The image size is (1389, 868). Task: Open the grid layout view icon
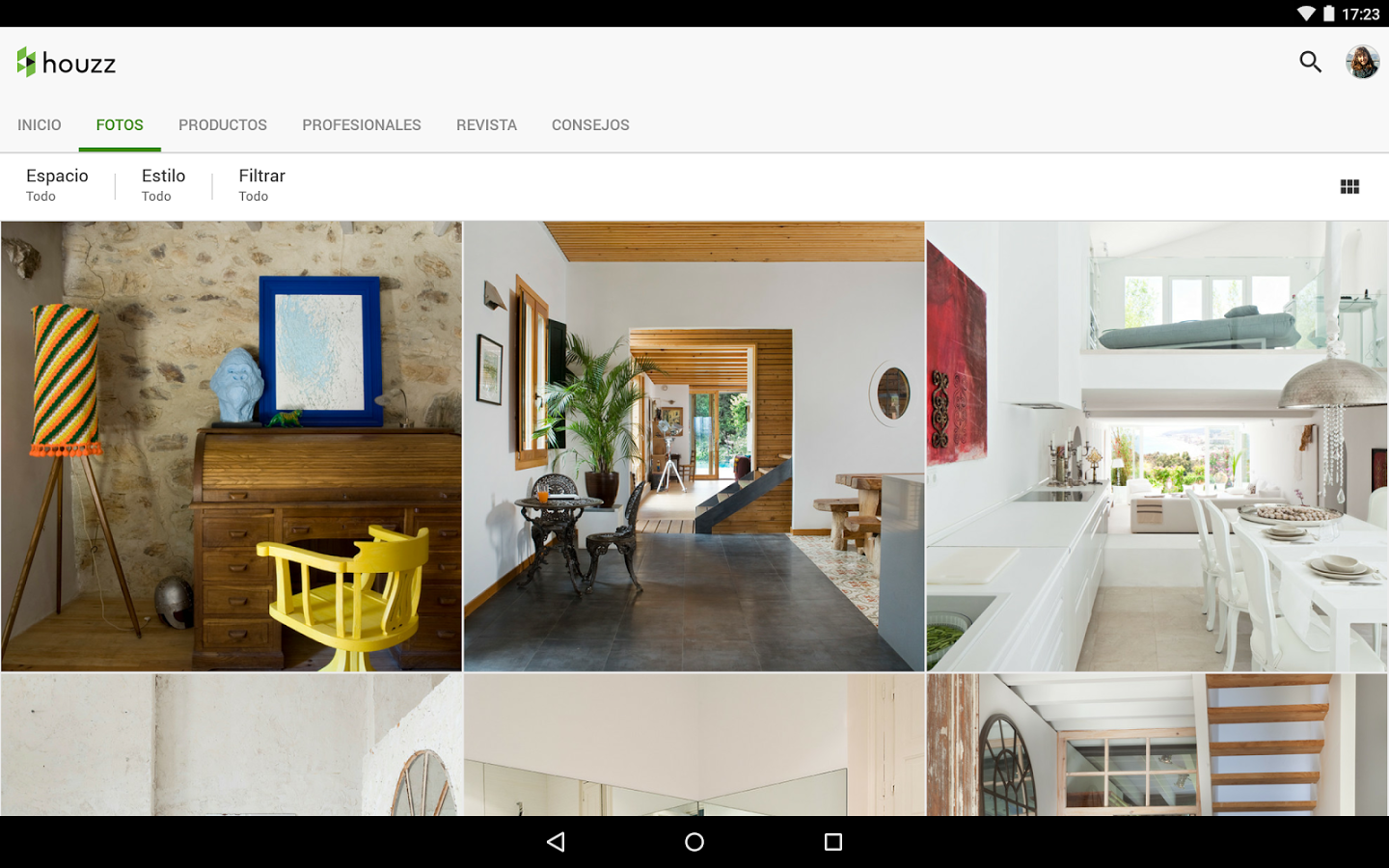pyautogui.click(x=1348, y=185)
